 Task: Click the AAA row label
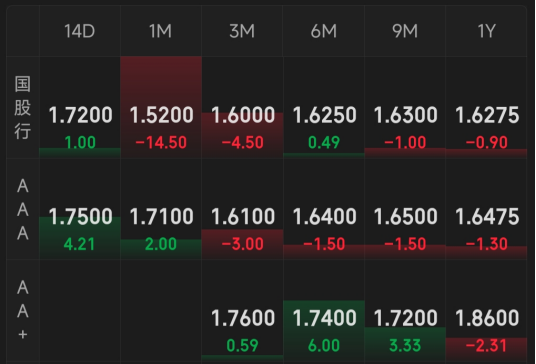pos(23,209)
